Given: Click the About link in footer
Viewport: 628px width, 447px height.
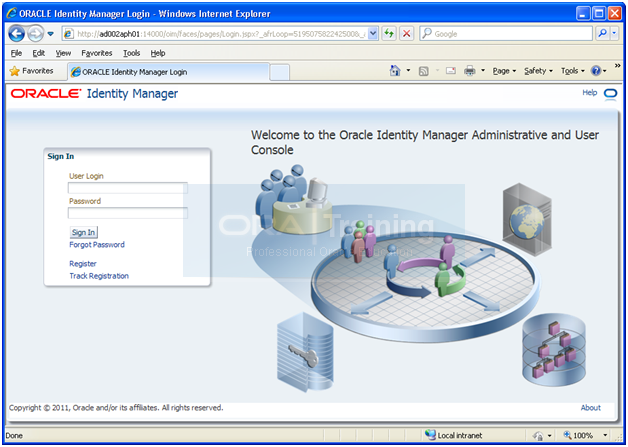Looking at the screenshot, I should (591, 408).
